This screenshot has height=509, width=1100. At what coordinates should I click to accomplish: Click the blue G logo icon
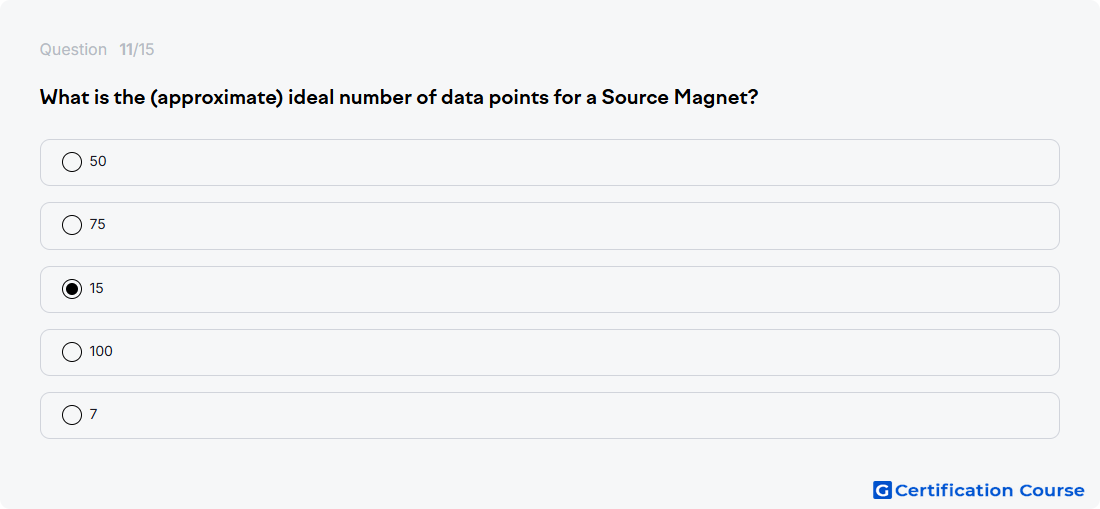pos(882,490)
